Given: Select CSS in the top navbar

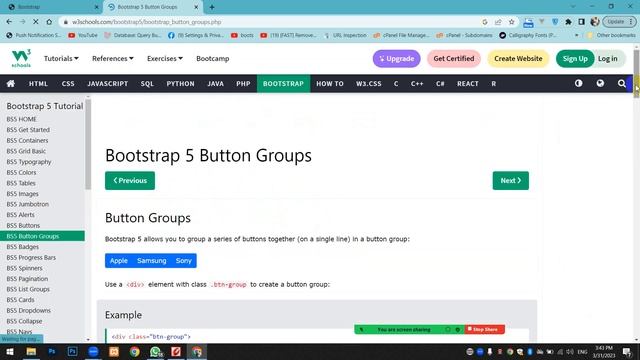Looking at the screenshot, I should (x=68, y=84).
